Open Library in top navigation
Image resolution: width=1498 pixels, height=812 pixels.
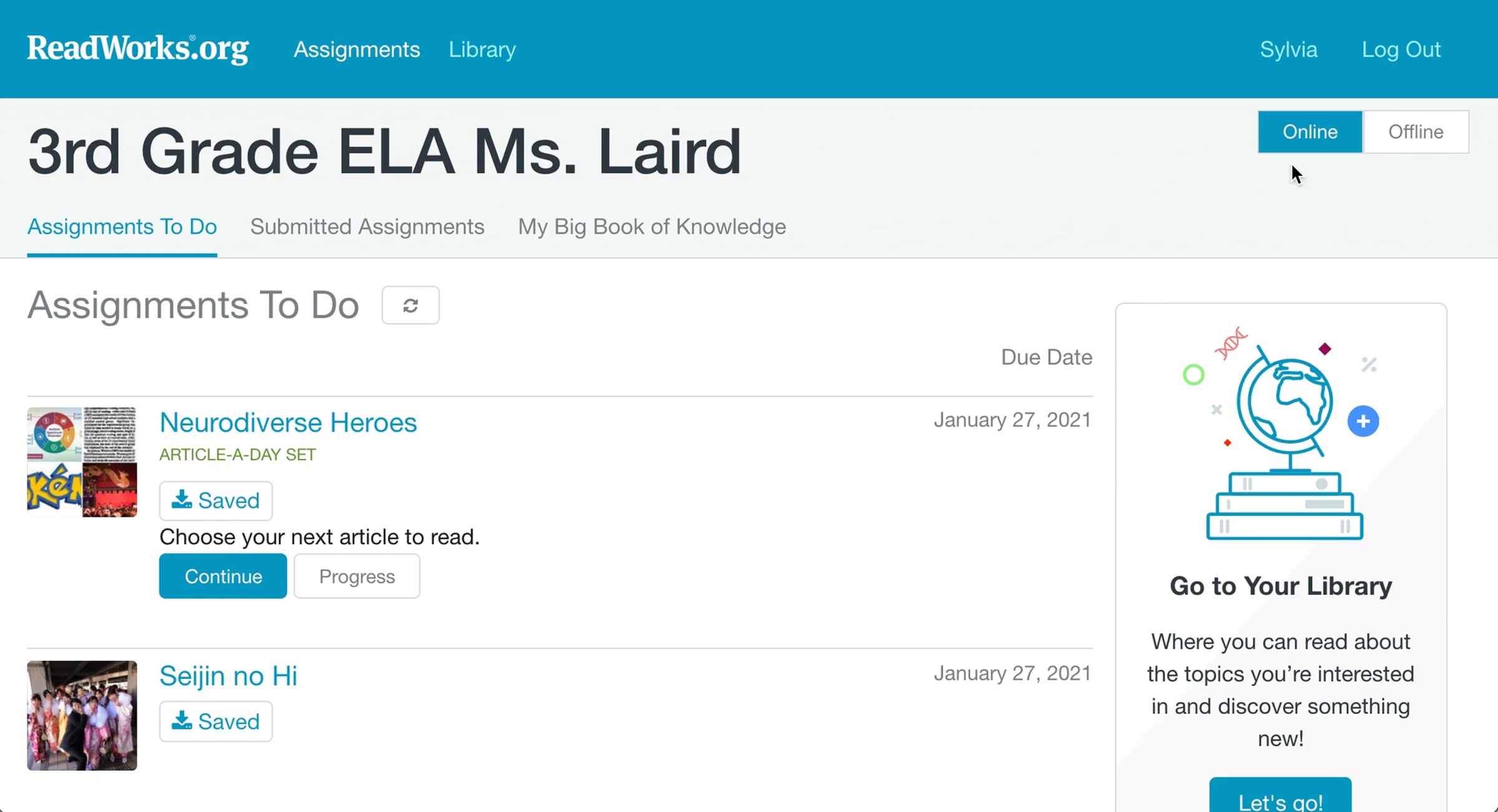point(482,49)
